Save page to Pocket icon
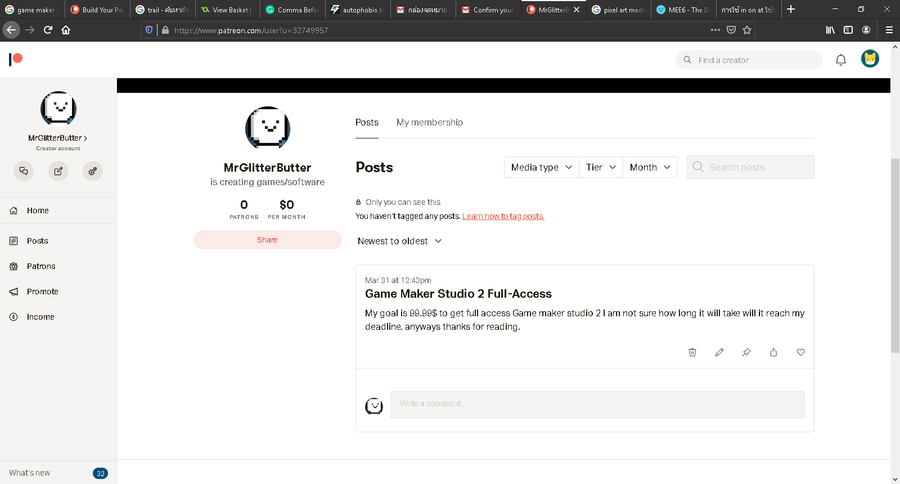The width and height of the screenshot is (900, 484). click(731, 30)
